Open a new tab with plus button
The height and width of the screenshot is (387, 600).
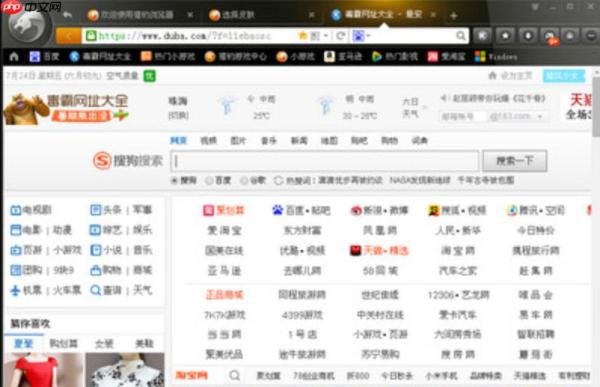(454, 16)
